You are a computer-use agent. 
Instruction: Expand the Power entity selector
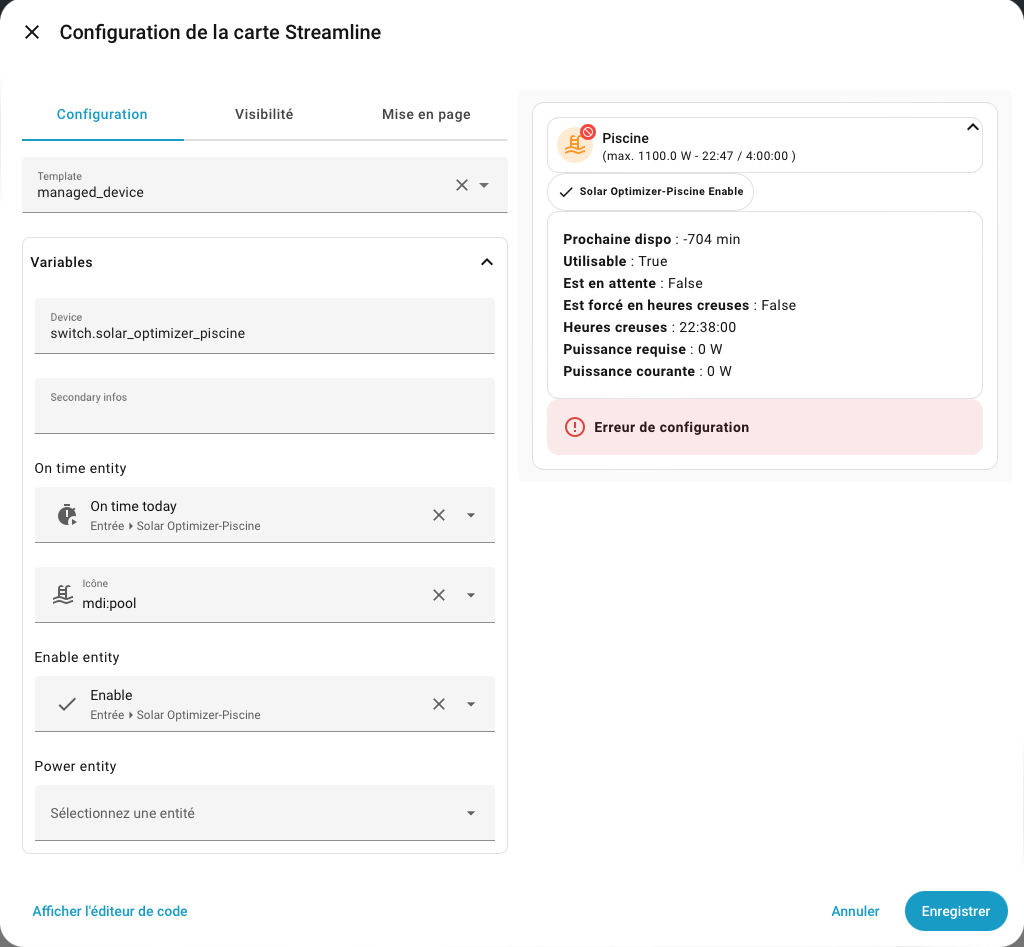click(471, 813)
